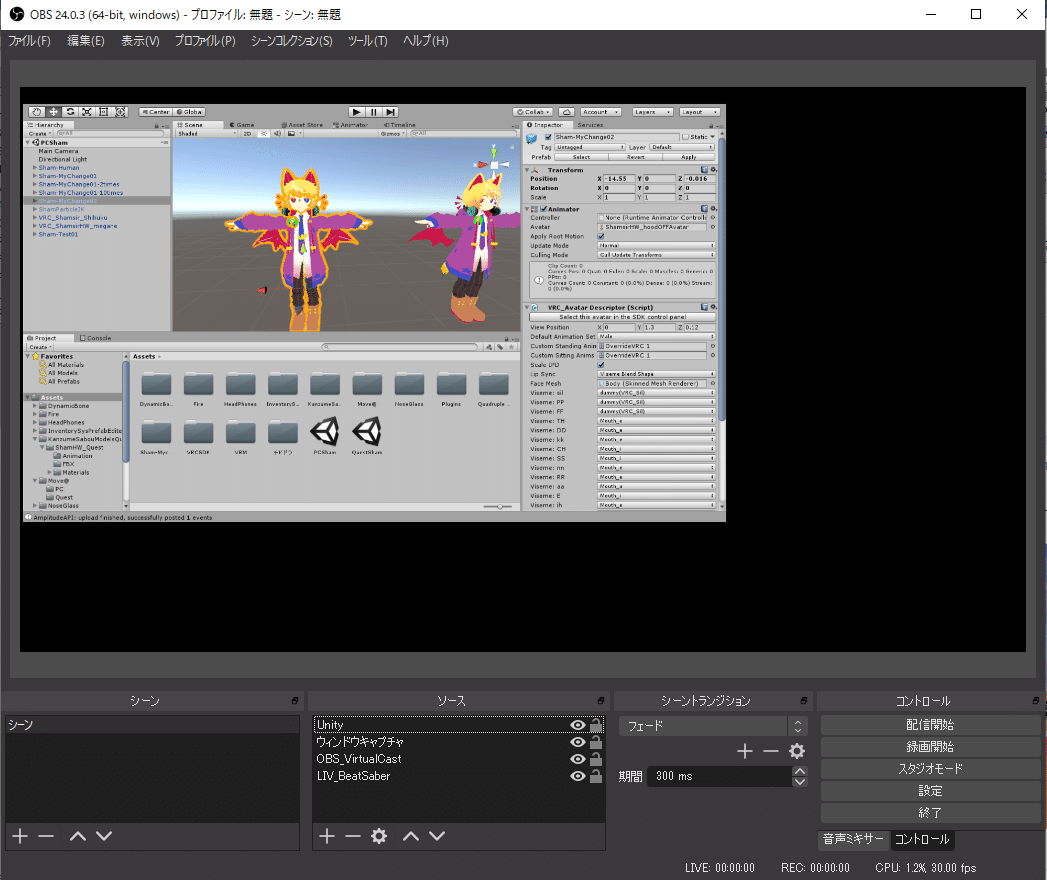Viewport: 1047px width, 880px height.
Task: Expand the DynamicBone folder in Unity Project tree
Action: pos(35,406)
